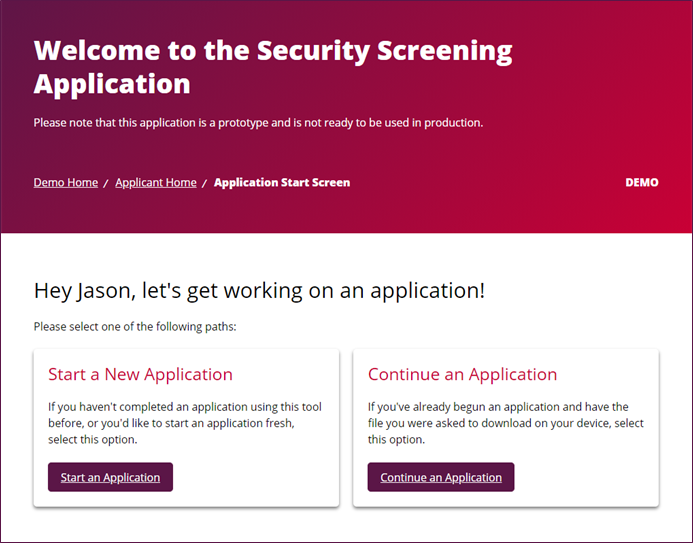Click the slash separator after Applicant Home
This screenshot has width=693, height=543.
[205, 184]
